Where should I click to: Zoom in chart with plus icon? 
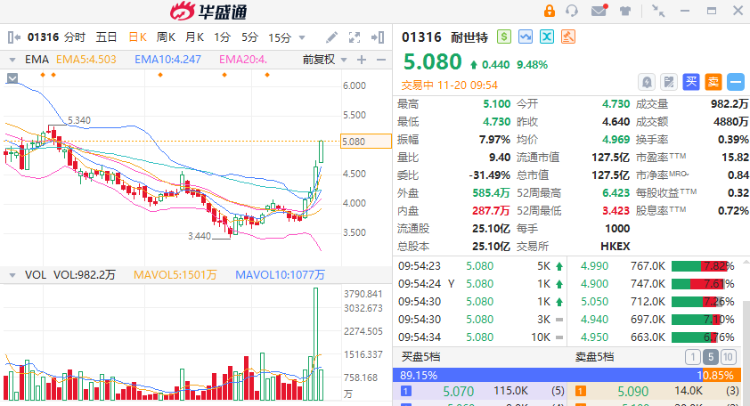click(362, 60)
